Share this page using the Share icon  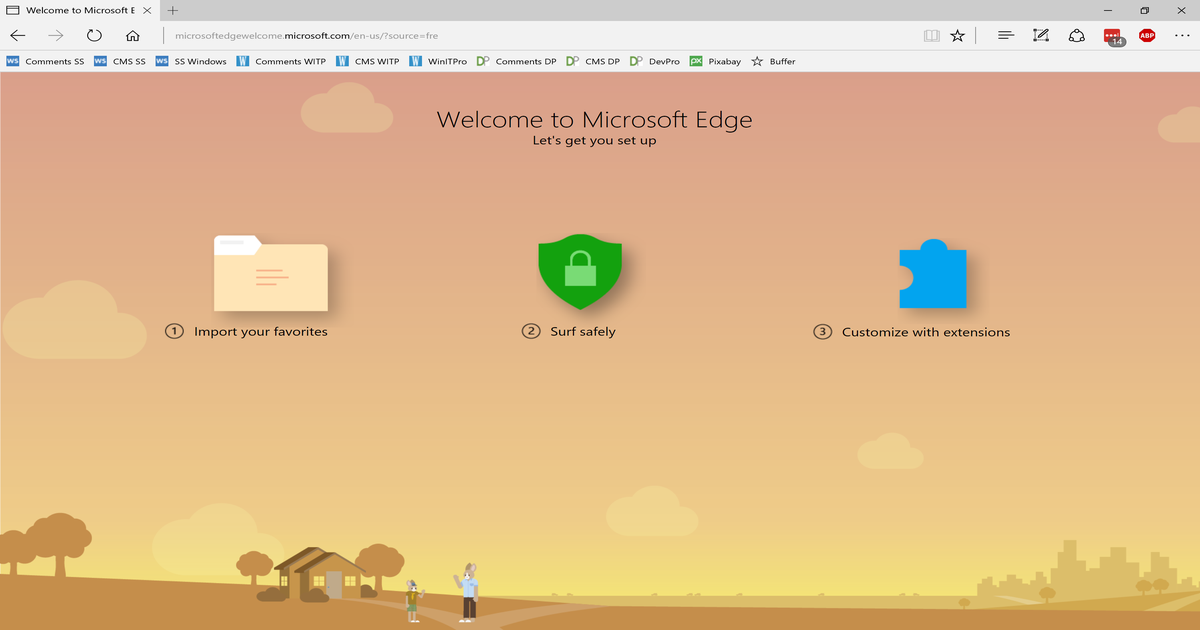[x=1076, y=35]
